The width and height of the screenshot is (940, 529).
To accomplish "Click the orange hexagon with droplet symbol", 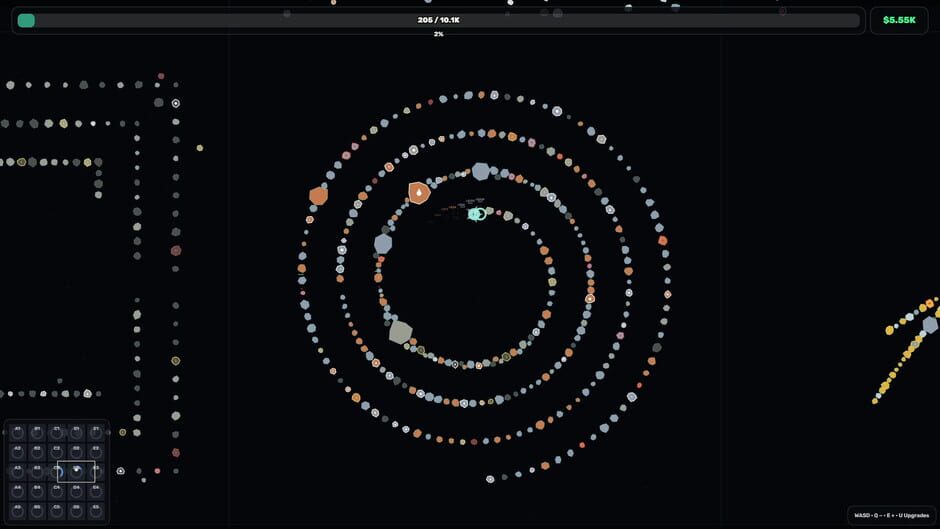I will point(419,193).
